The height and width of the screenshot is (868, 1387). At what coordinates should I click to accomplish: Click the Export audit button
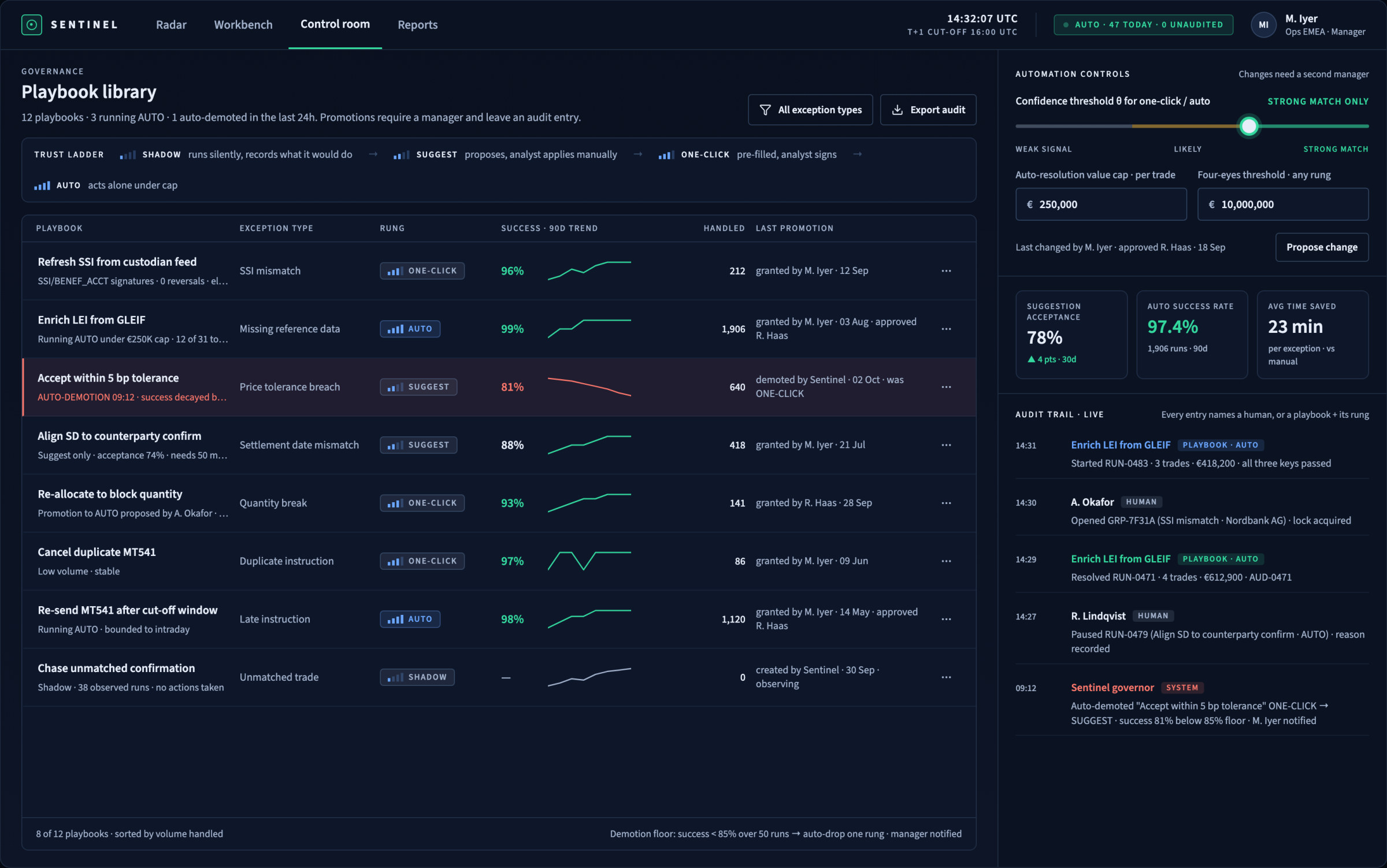[928, 110]
